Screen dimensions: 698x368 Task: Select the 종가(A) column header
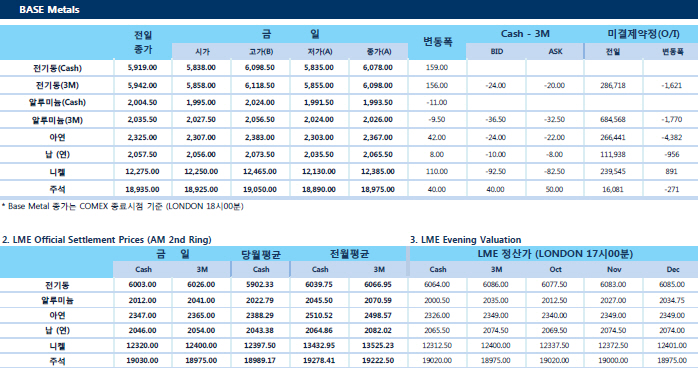[x=379, y=52]
